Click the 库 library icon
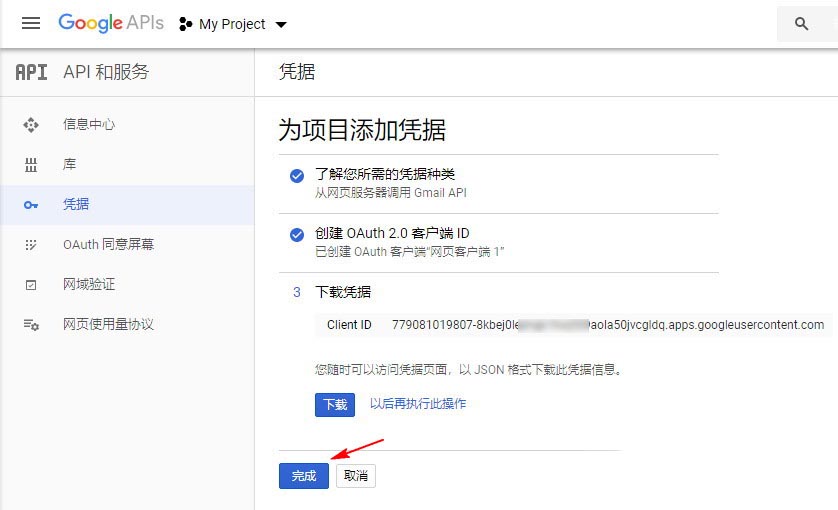This screenshot has width=838, height=510. tap(31, 165)
